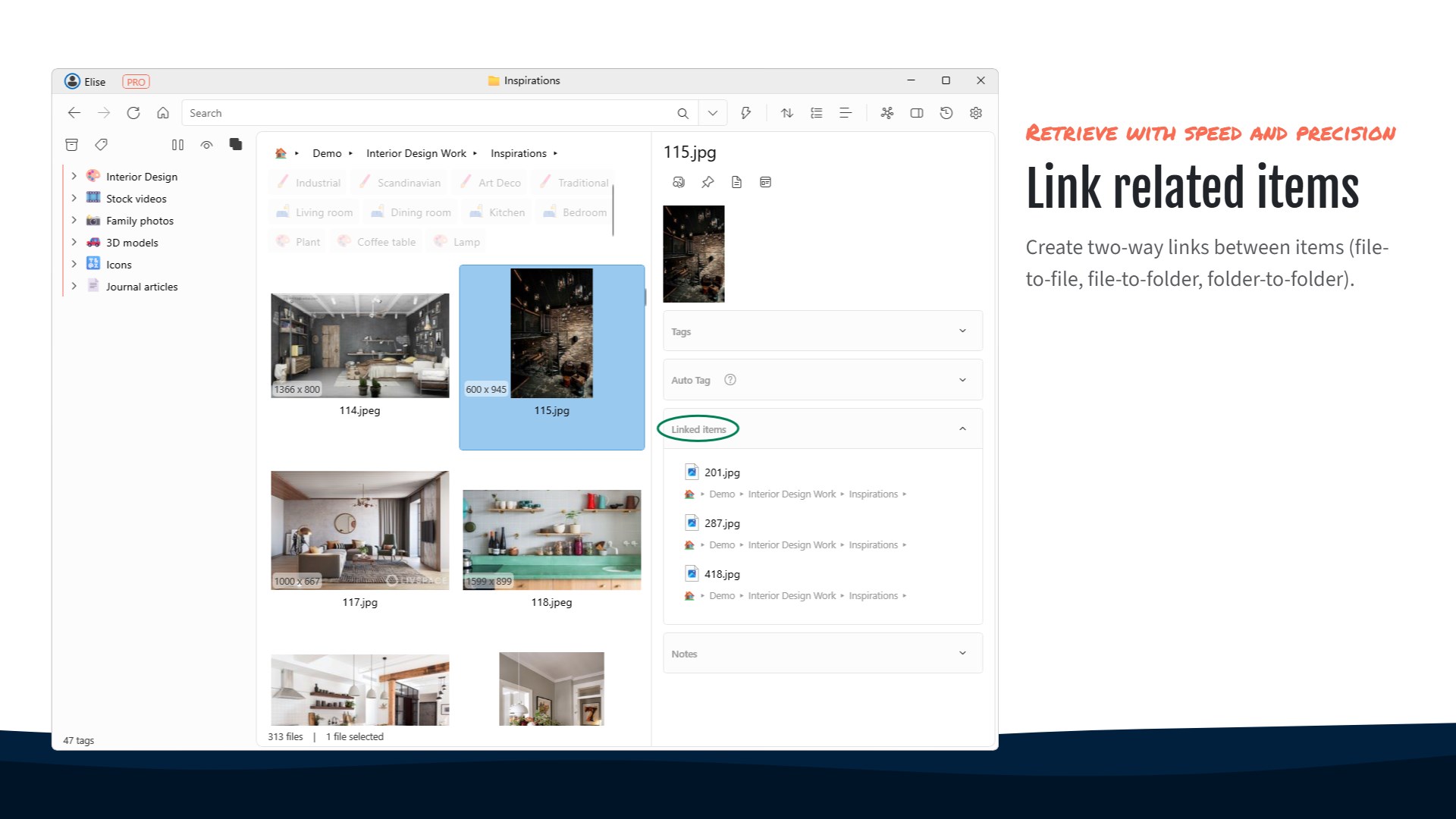Image resolution: width=1456 pixels, height=819 pixels.
Task: Click the refresh icon in navigation bar
Action: click(x=133, y=113)
